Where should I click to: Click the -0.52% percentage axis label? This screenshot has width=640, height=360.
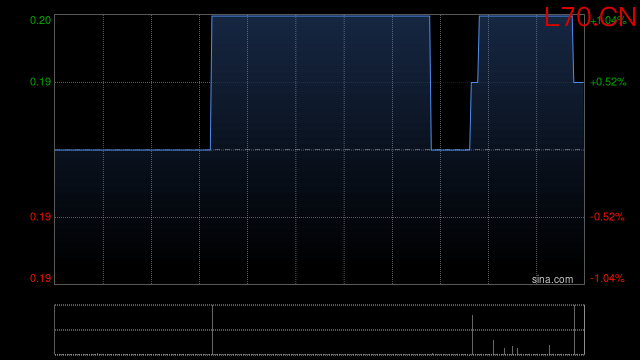click(x=607, y=217)
